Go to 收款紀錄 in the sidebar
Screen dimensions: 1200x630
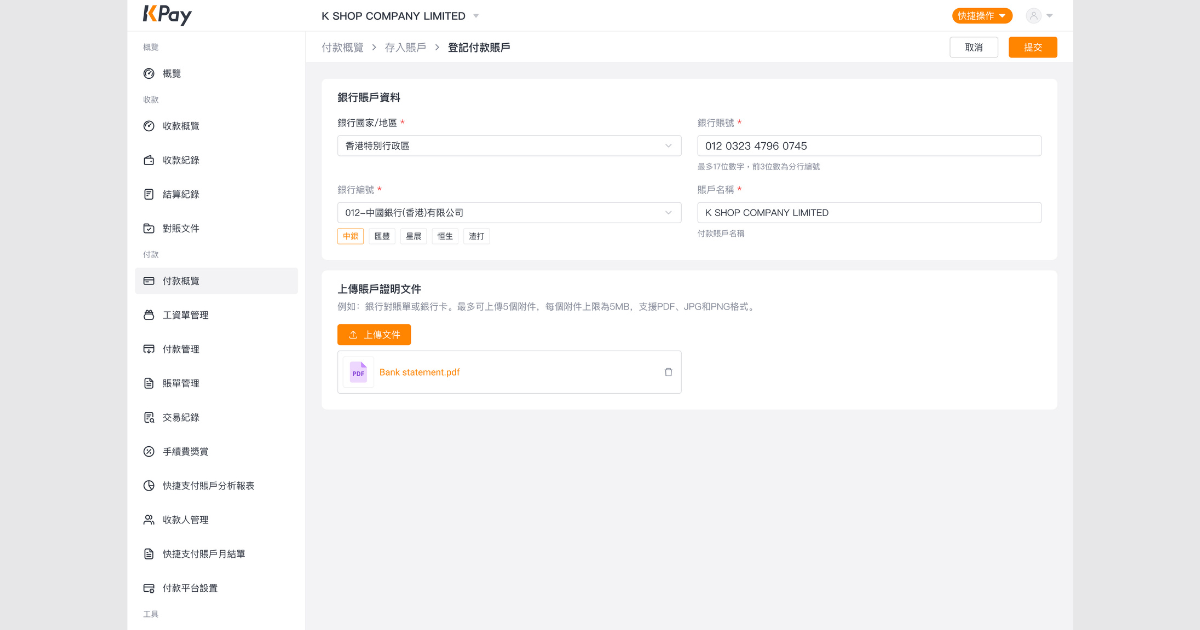[x=180, y=160]
